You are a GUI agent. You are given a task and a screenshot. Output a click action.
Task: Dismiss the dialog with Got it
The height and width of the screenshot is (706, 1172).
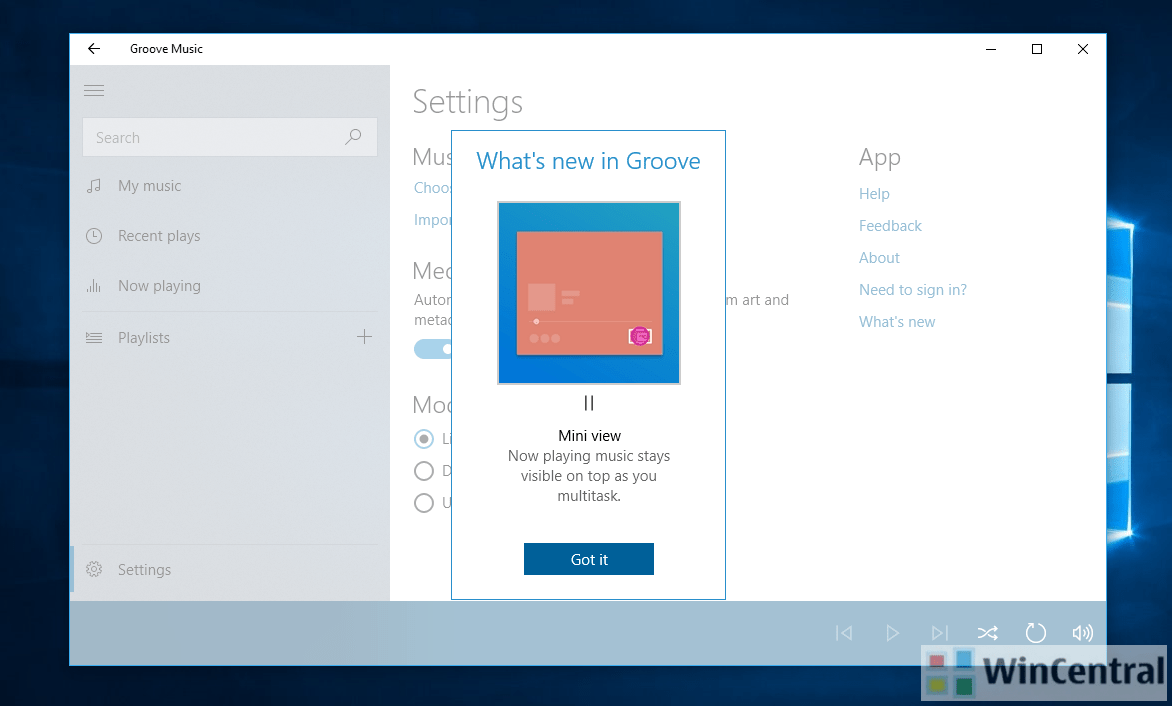click(x=588, y=559)
